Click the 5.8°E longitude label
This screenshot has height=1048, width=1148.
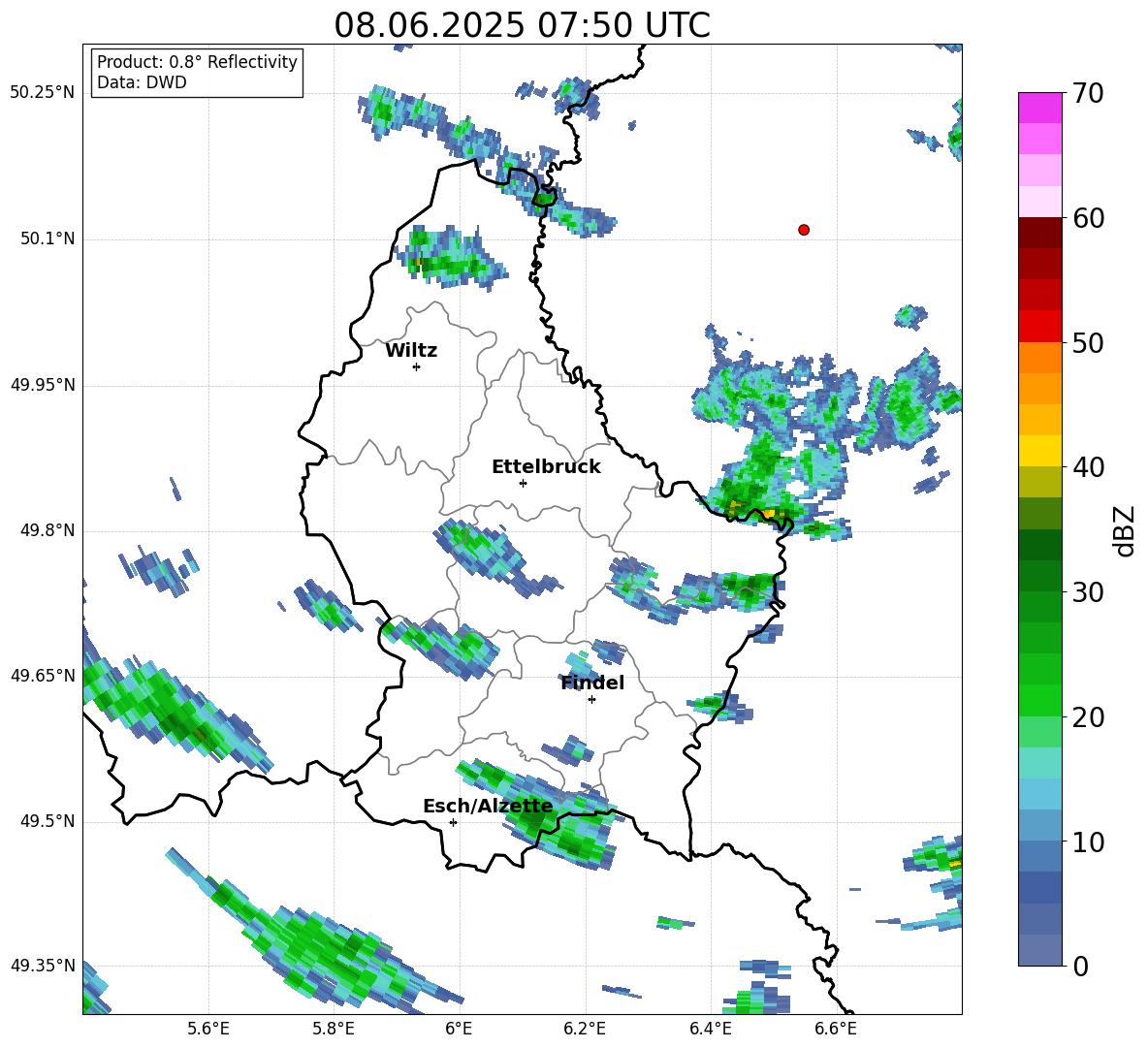(x=334, y=1029)
